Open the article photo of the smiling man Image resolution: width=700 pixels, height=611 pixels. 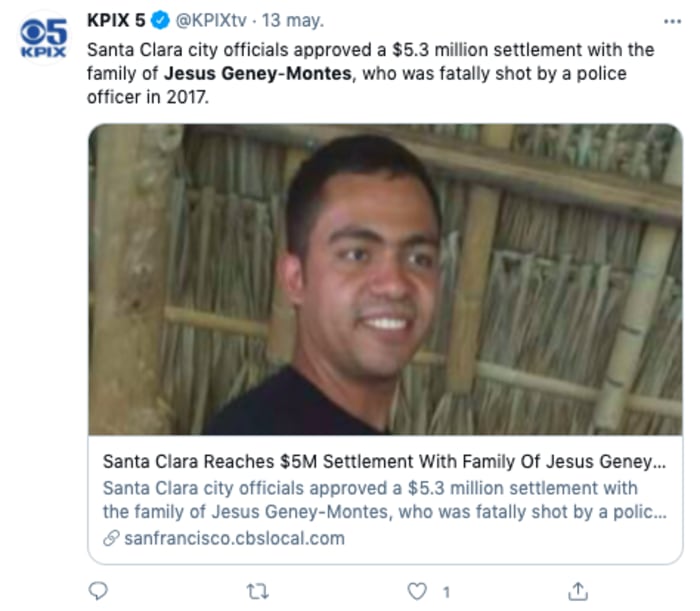pos(385,279)
